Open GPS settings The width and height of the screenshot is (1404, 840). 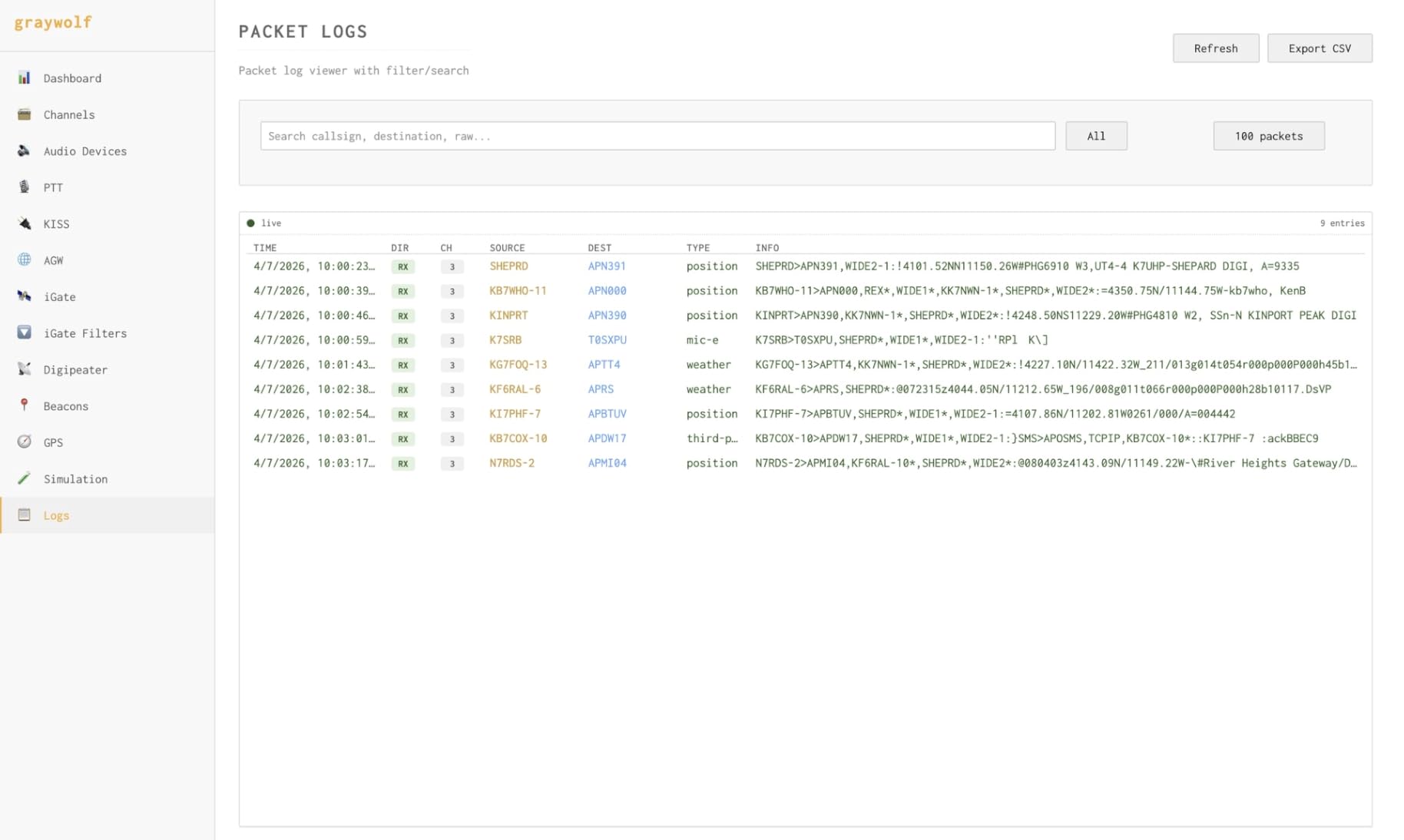tap(108, 442)
